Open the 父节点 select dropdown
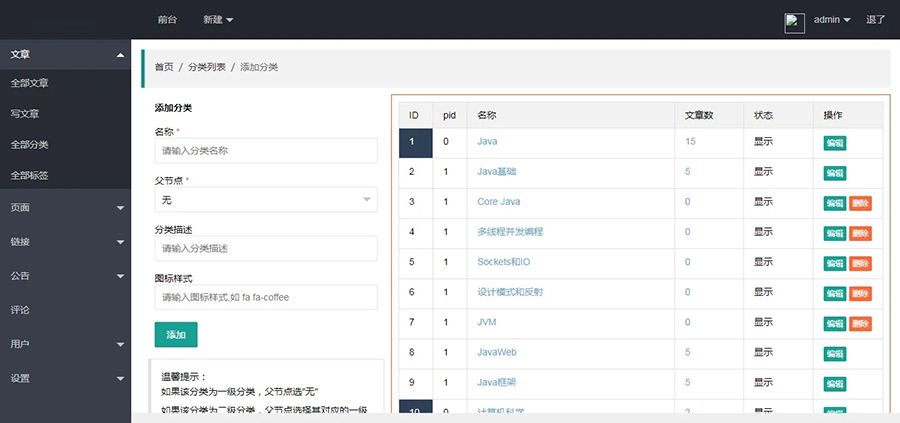 (x=266, y=200)
